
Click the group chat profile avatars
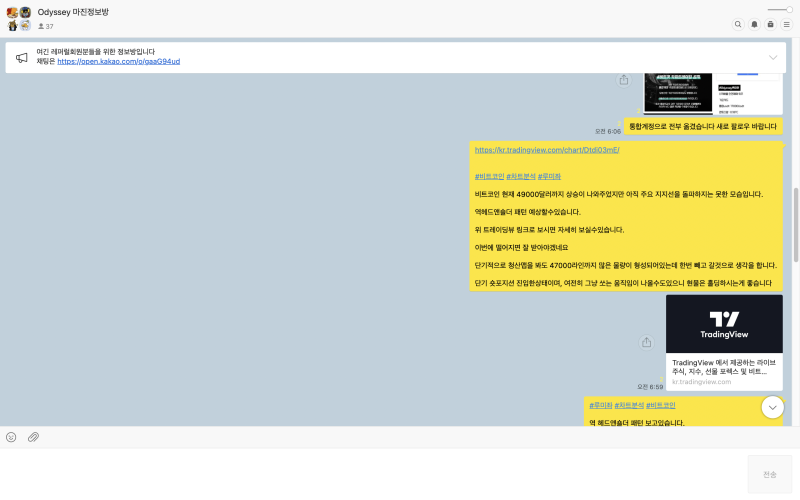click(19, 19)
